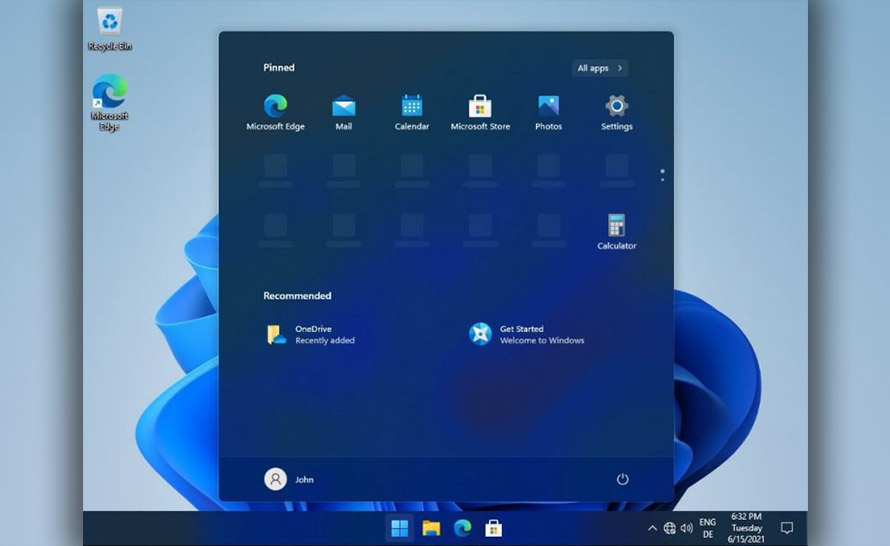Open Settings from pinned apps
This screenshot has width=890, height=546.
(616, 112)
